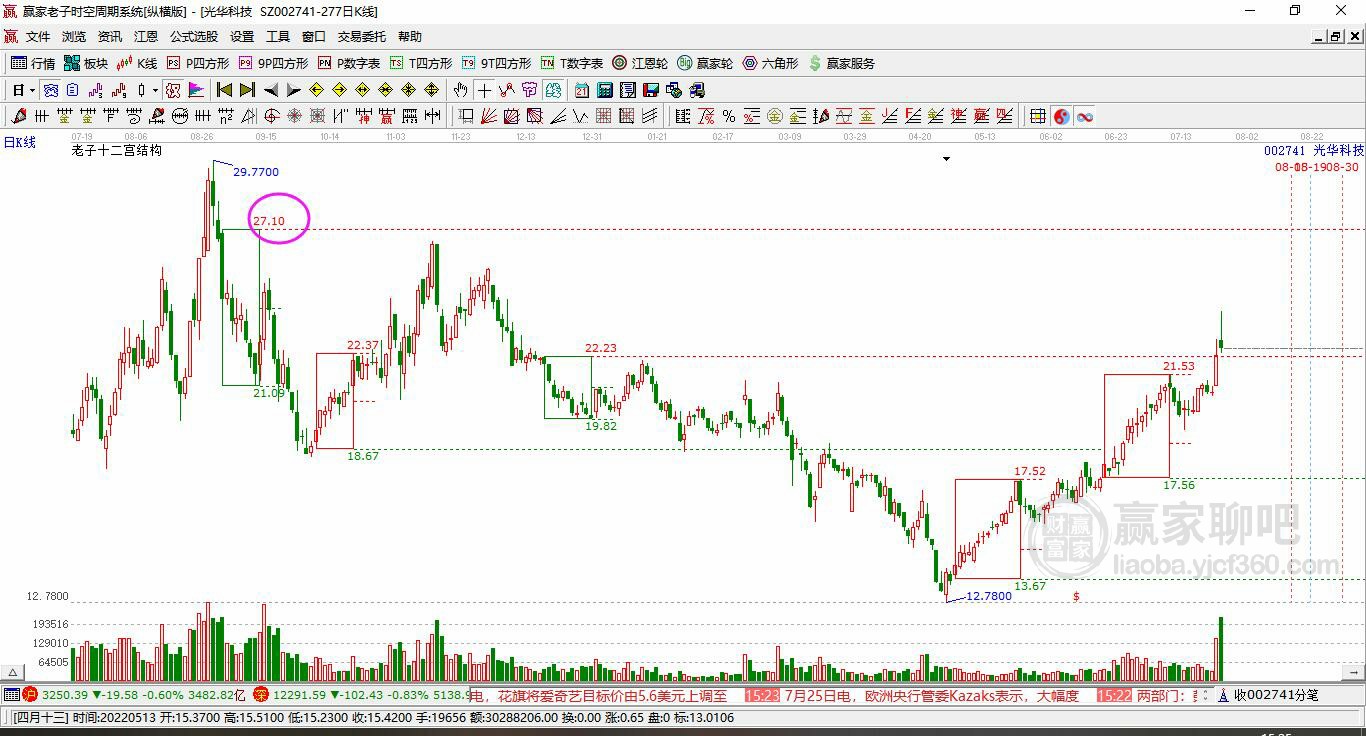
Task: Open the 资讯 menu
Action: click(110, 37)
